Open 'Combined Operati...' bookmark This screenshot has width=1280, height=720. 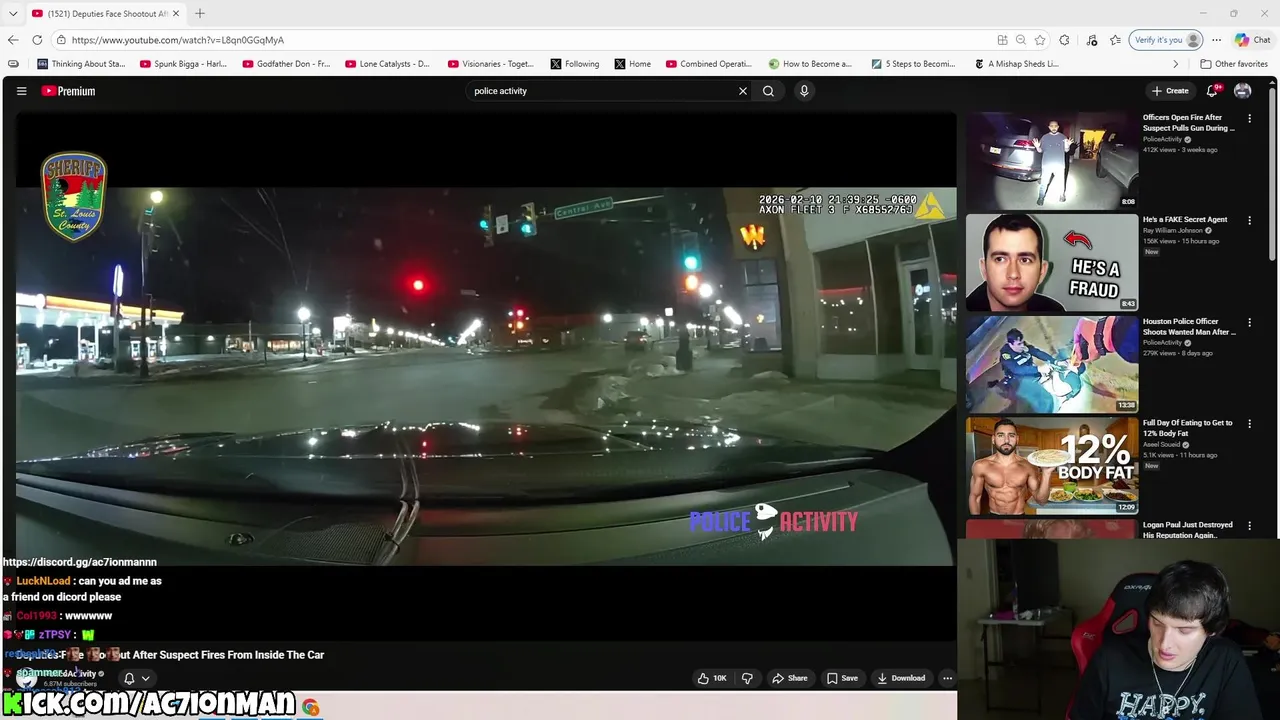(x=709, y=64)
